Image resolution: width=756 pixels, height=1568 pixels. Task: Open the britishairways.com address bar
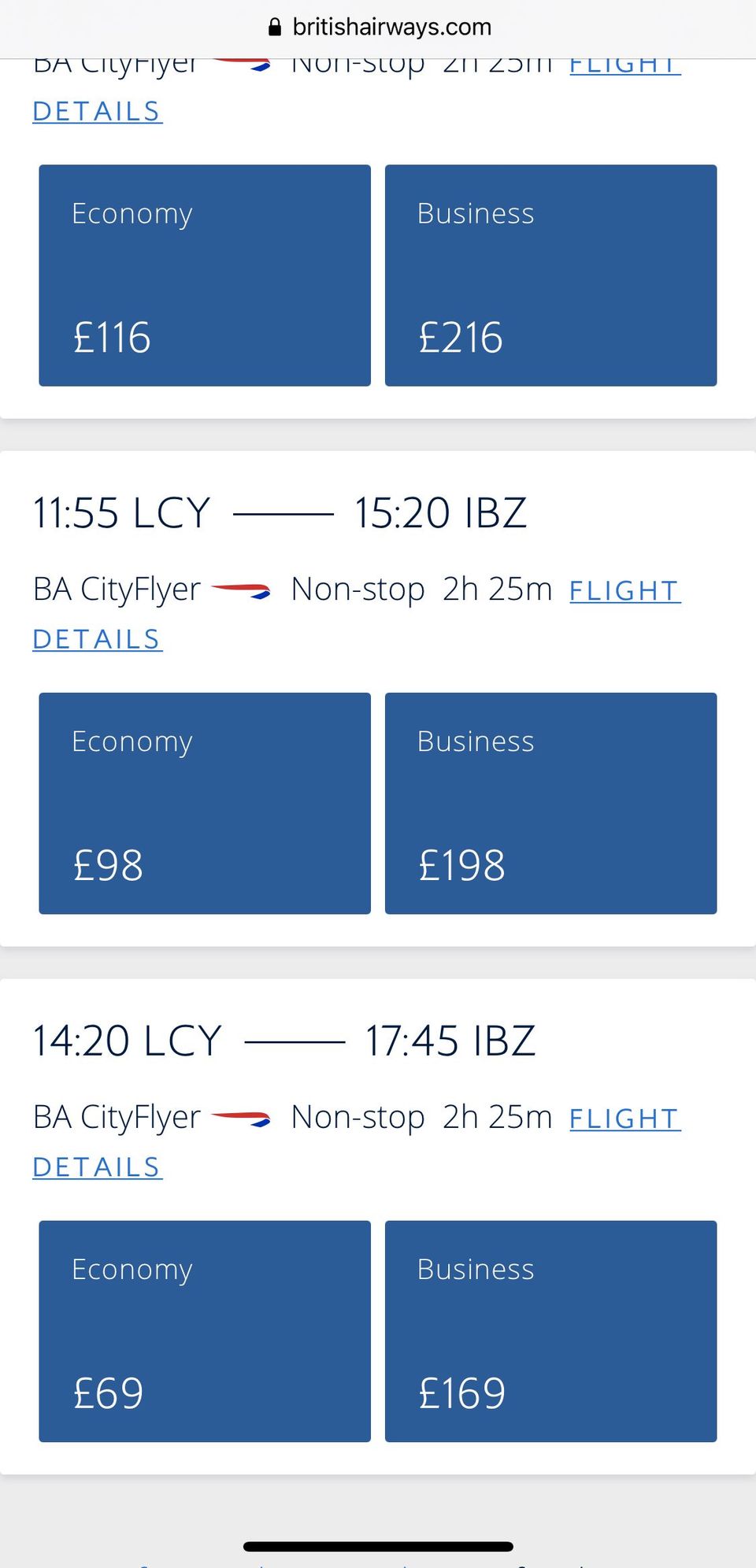click(391, 28)
